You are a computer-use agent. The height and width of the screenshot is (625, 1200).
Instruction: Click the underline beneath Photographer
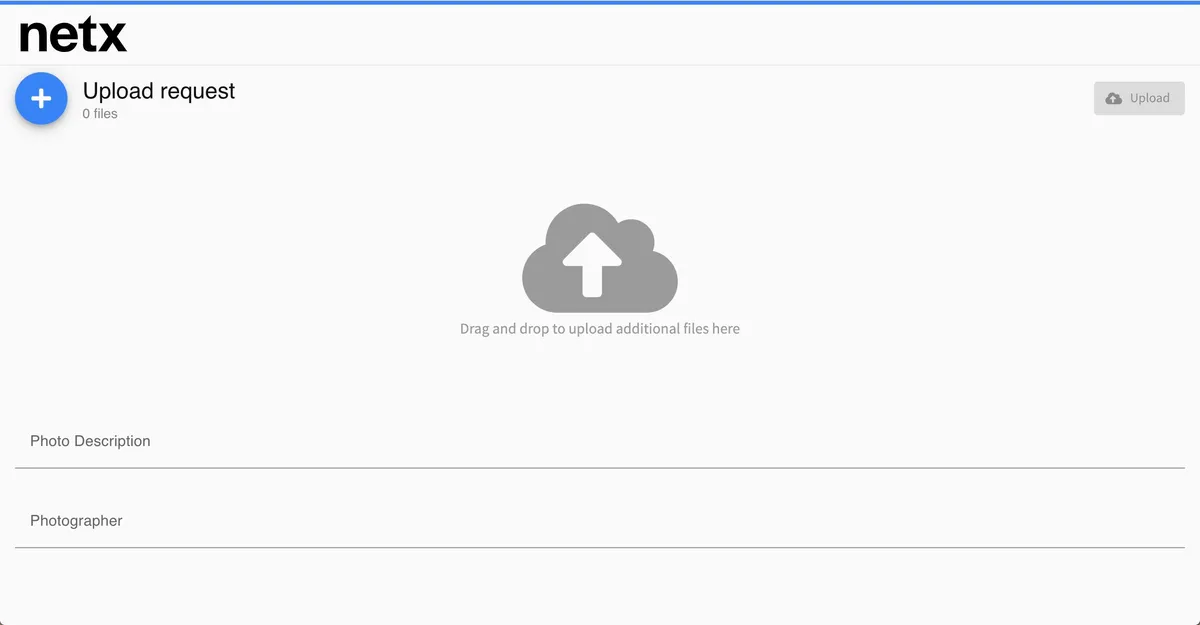click(600, 547)
